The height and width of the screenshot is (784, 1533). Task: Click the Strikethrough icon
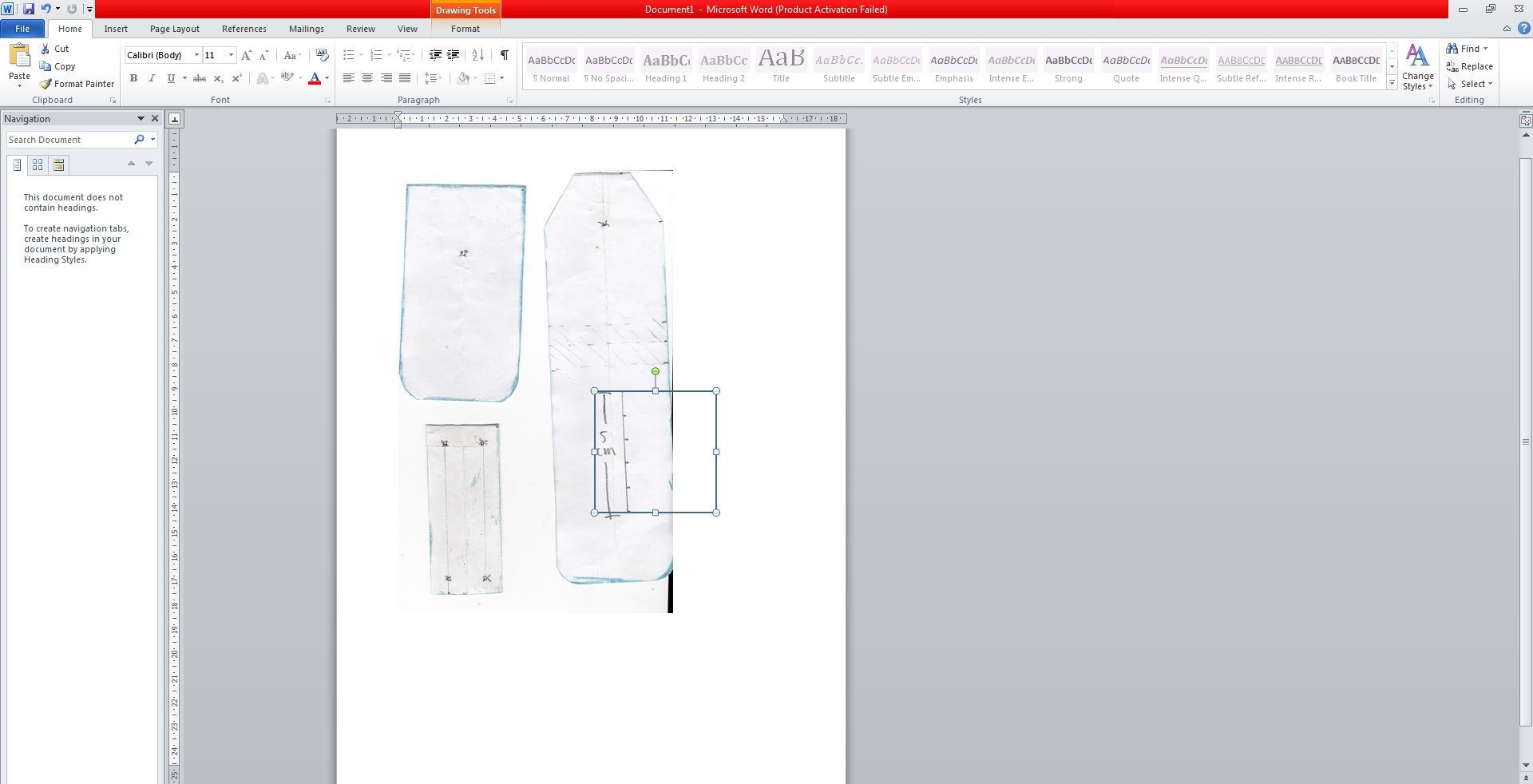pyautogui.click(x=200, y=78)
